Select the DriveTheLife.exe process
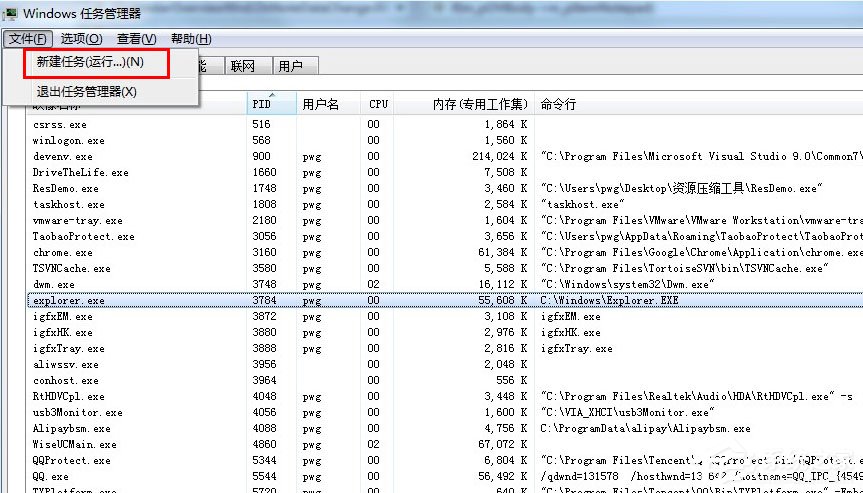Viewport: 863px width, 493px height. coord(445,173)
